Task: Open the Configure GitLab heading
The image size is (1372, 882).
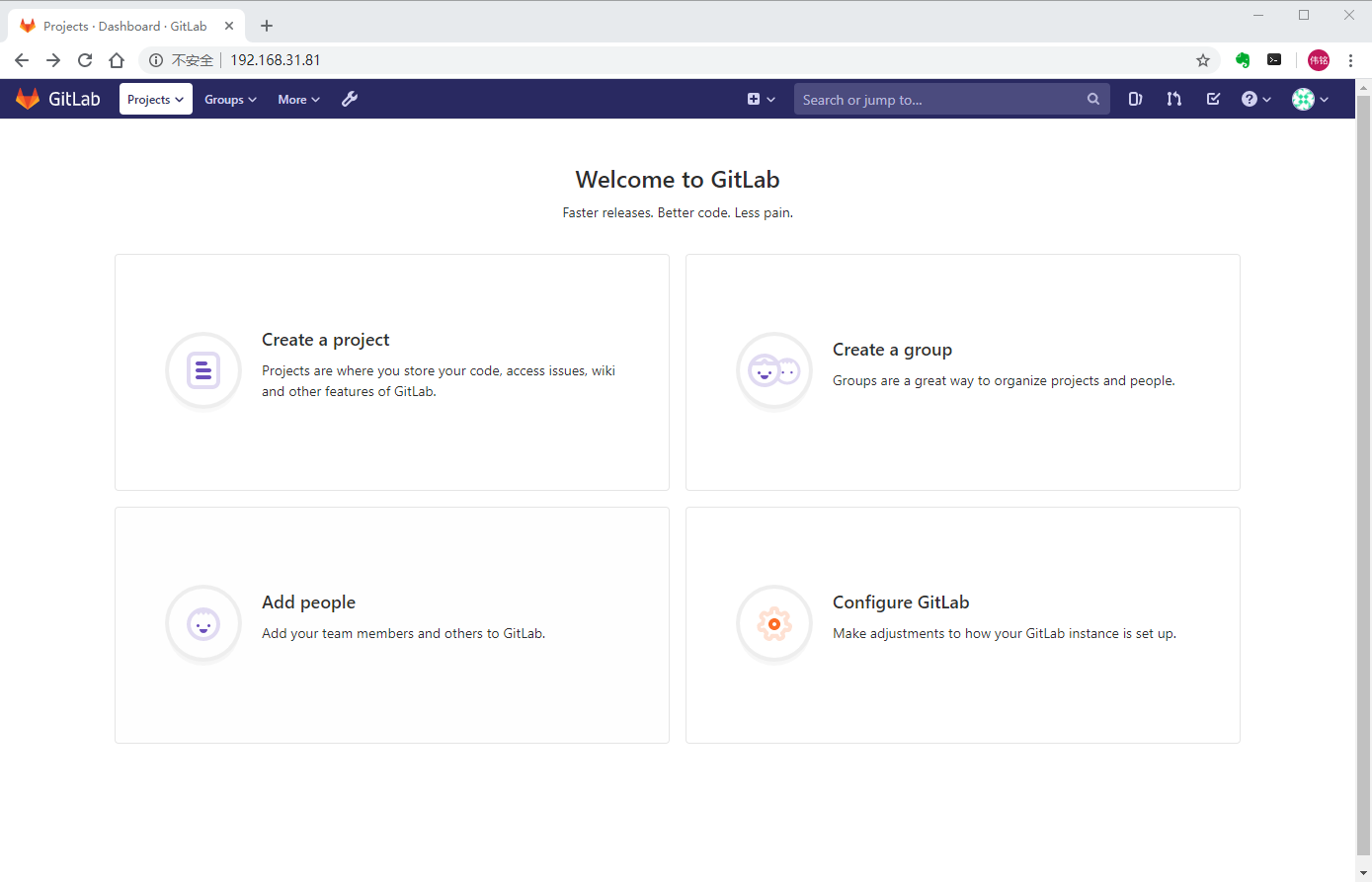Action: click(x=901, y=602)
